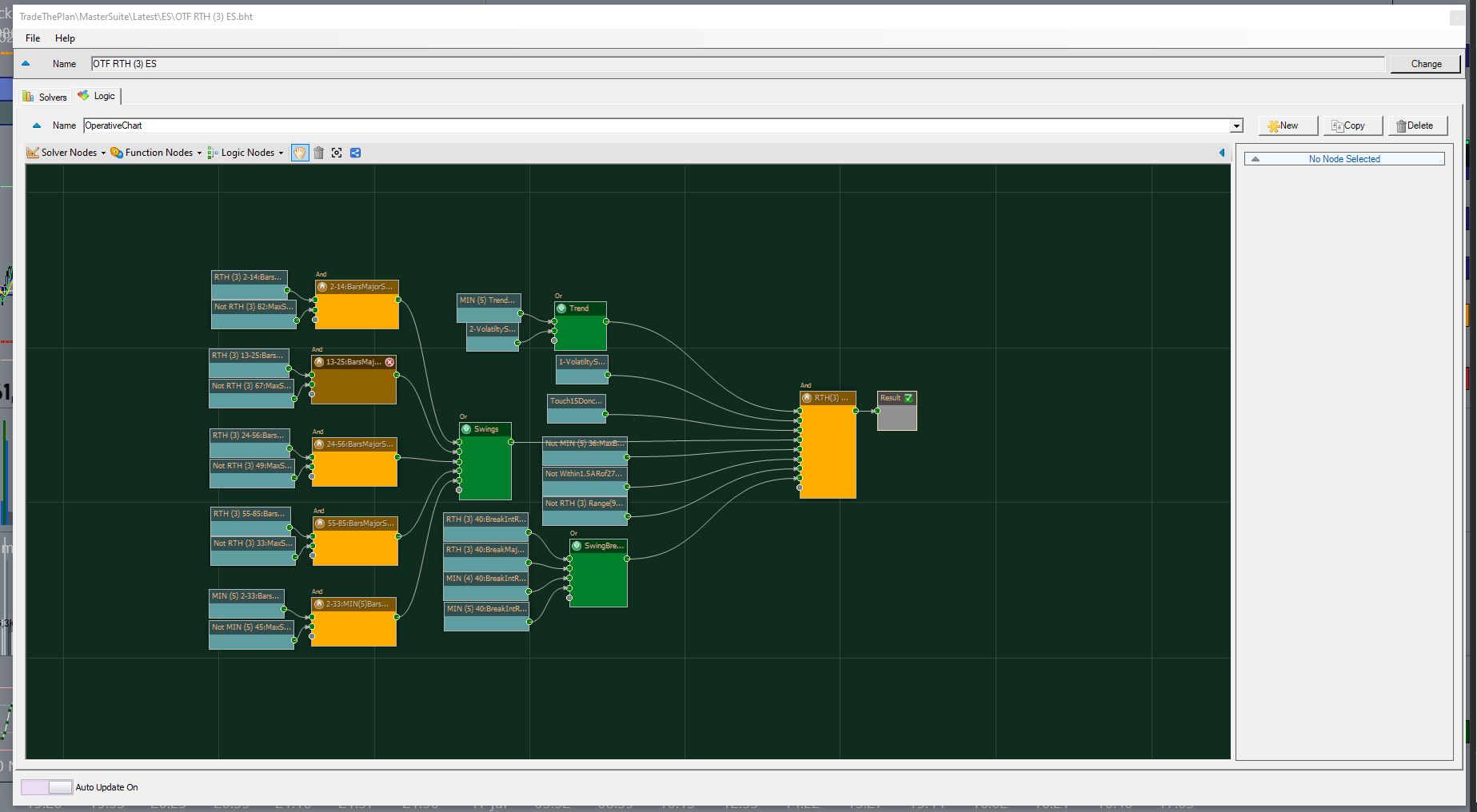
Task: Click the output port of 2-14:BarsMajorS node
Action: [398, 300]
